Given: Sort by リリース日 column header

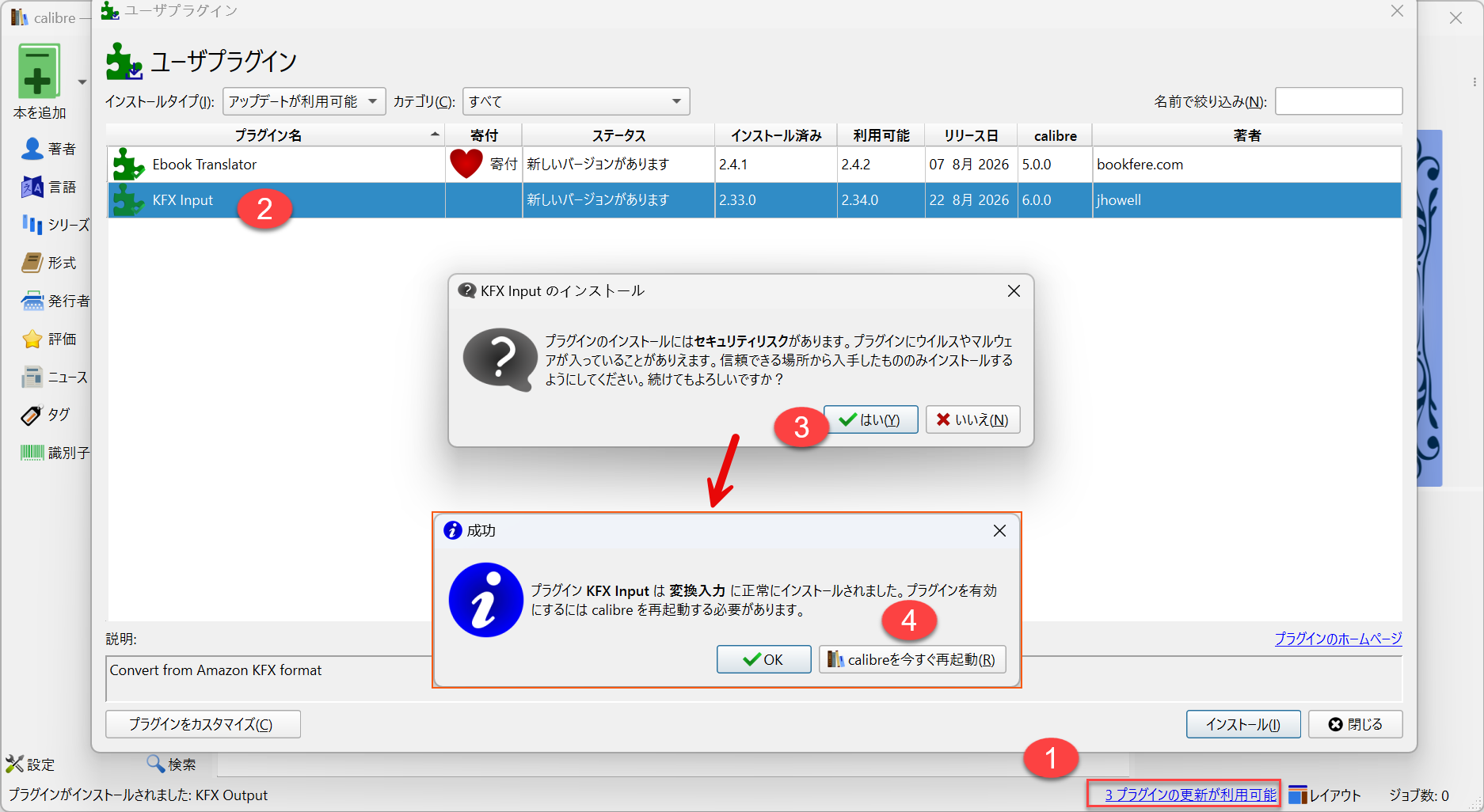Looking at the screenshot, I should point(971,135).
